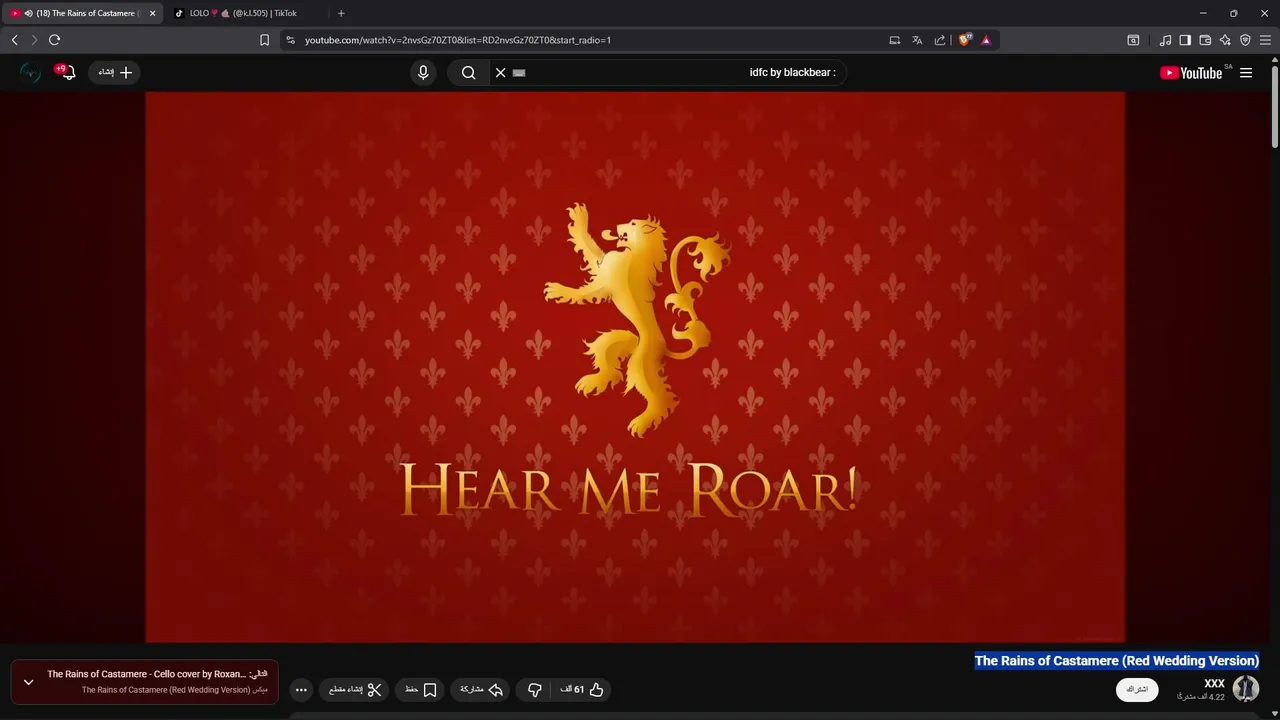Click the XXX channel name
Screen dimensions: 1280x720
pyautogui.click(x=1214, y=683)
